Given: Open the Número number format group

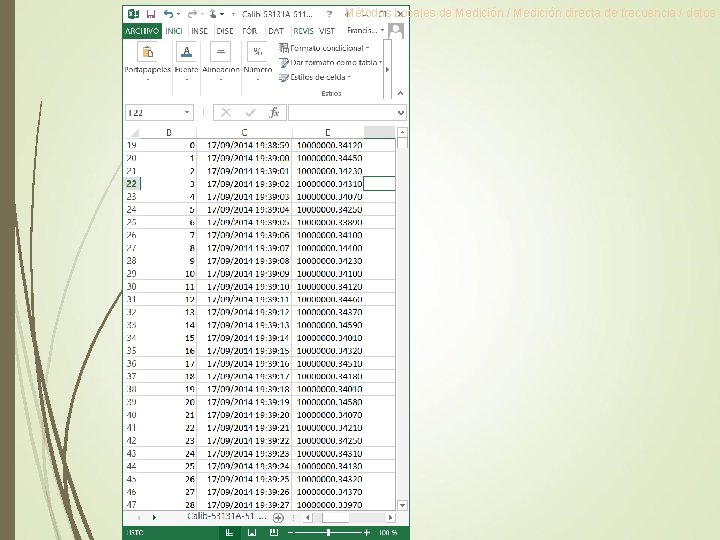Looking at the screenshot, I should coord(258,62).
